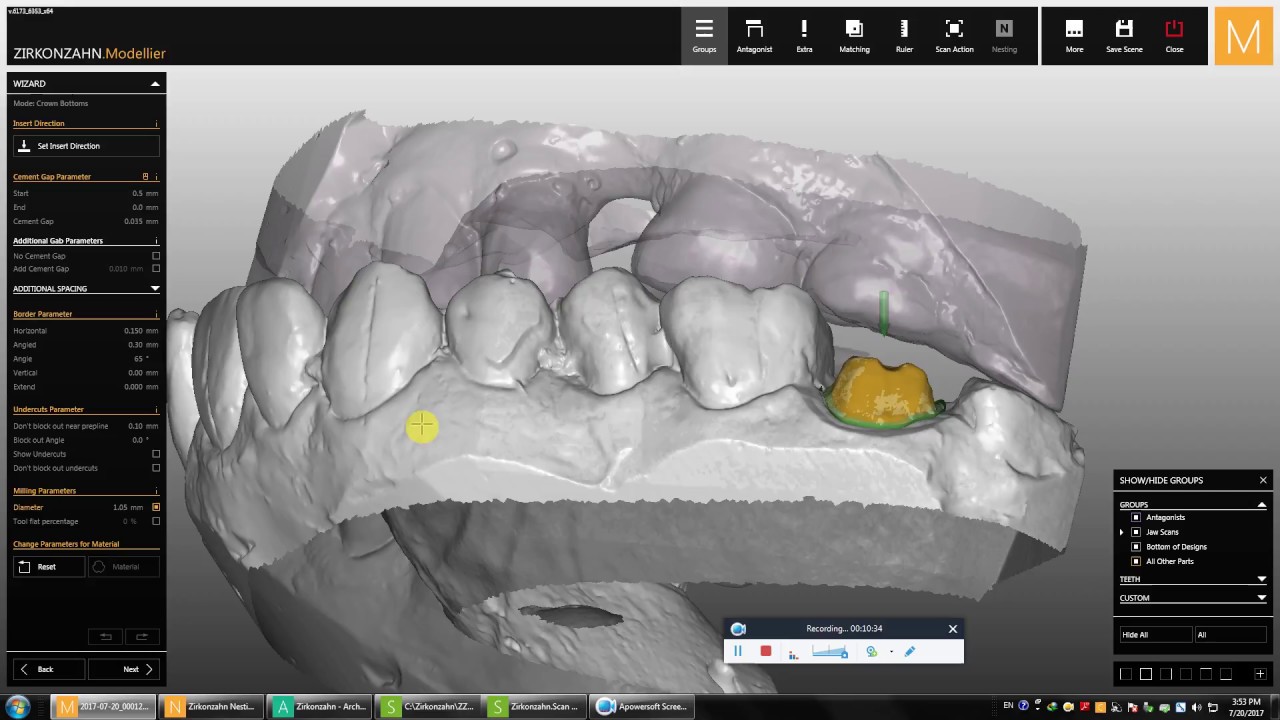Collapse the Wizard panel
1280x720 pixels.
(x=155, y=84)
